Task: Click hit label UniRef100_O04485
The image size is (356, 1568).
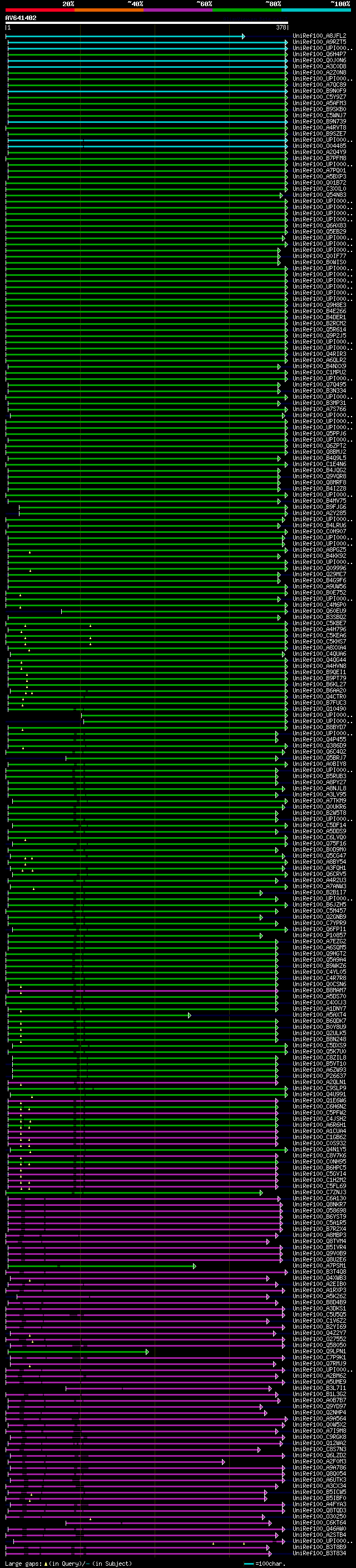Action: pyautogui.click(x=319, y=146)
